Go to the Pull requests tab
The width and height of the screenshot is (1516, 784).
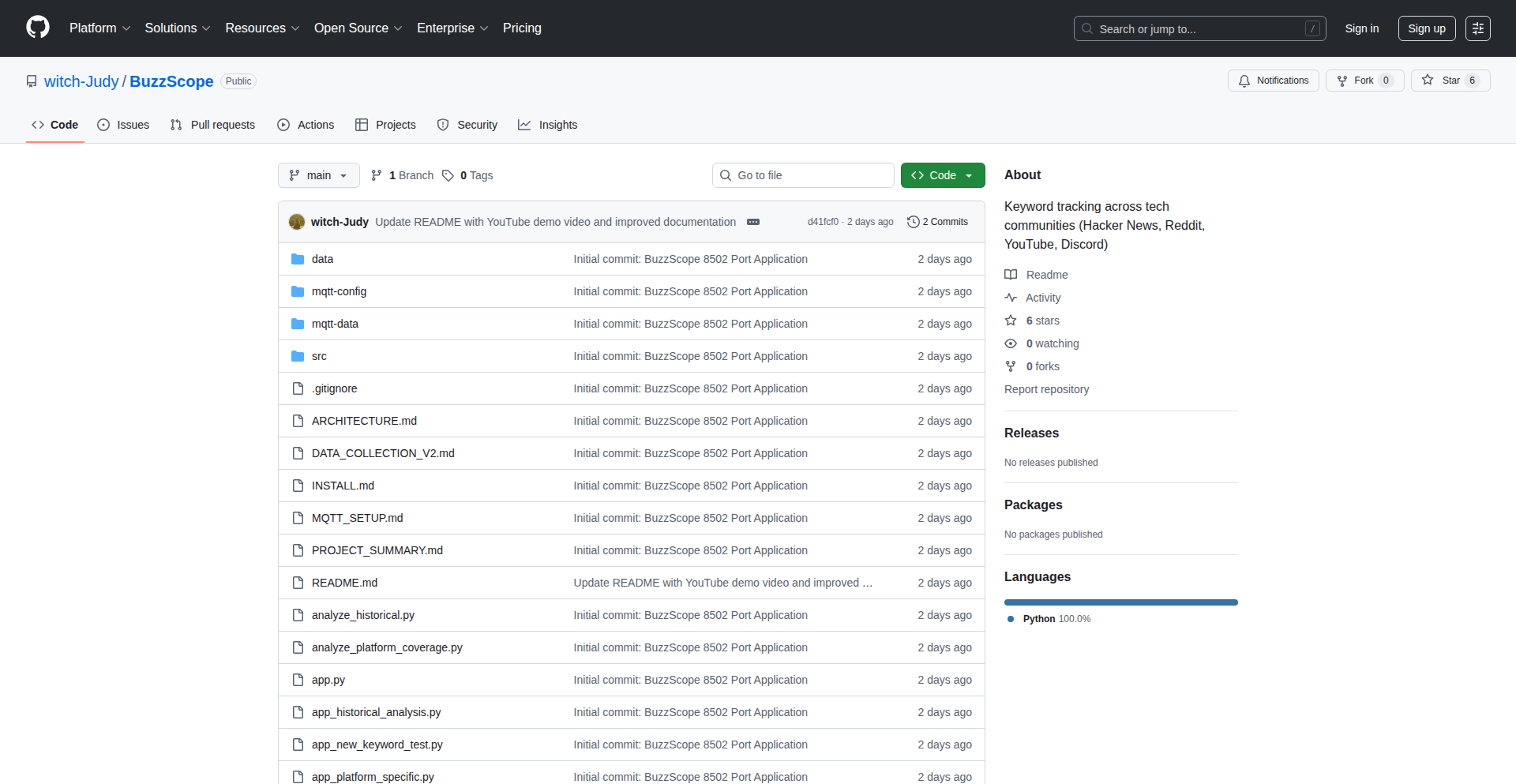(213, 125)
